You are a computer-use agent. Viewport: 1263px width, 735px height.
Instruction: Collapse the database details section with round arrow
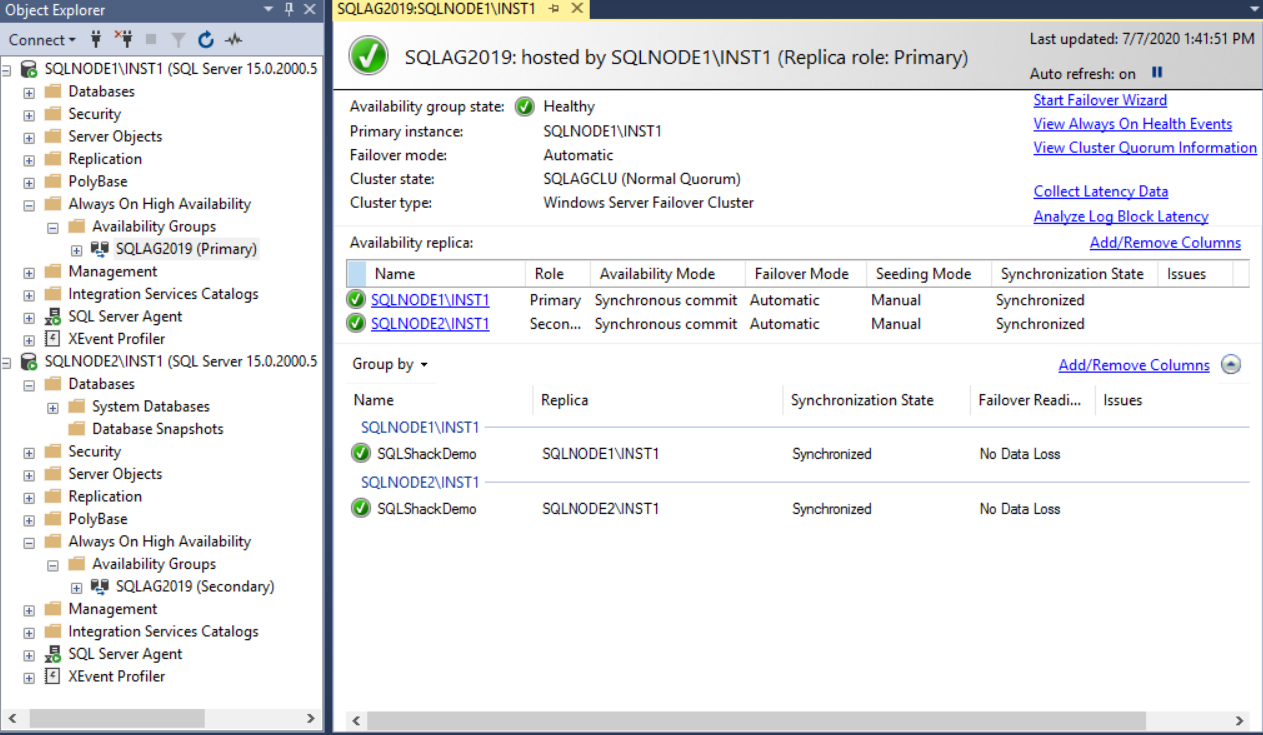(x=1231, y=365)
